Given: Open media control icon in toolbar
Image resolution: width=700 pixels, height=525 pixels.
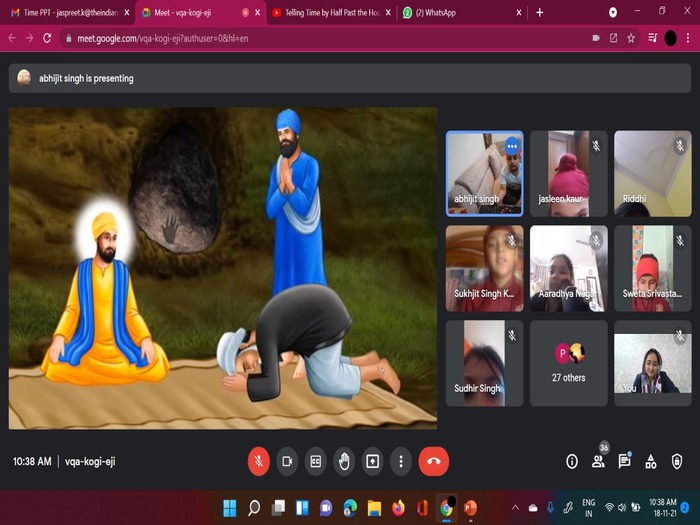Looking at the screenshot, I should (x=653, y=38).
